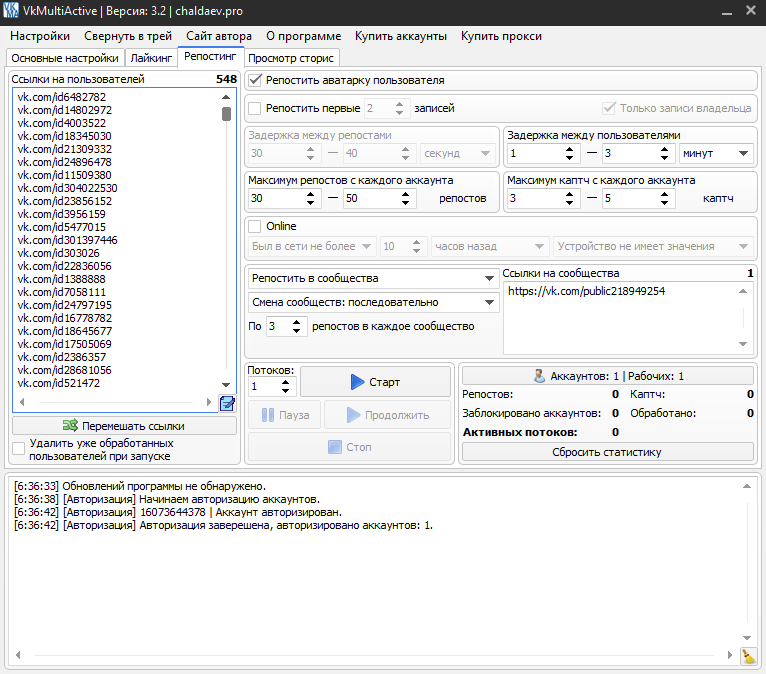Toggle the Online filter checkbox

(x=255, y=226)
